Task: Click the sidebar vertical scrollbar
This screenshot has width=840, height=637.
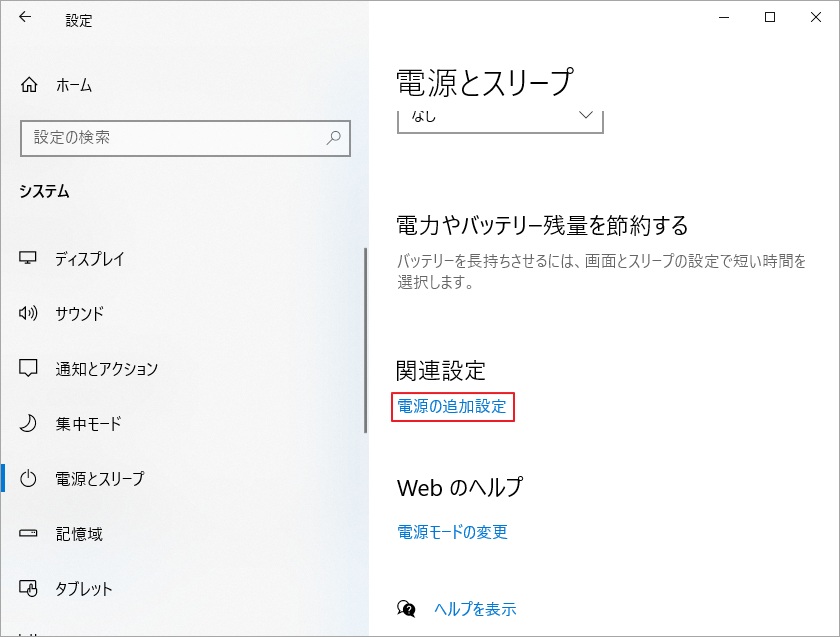Action: (365, 340)
